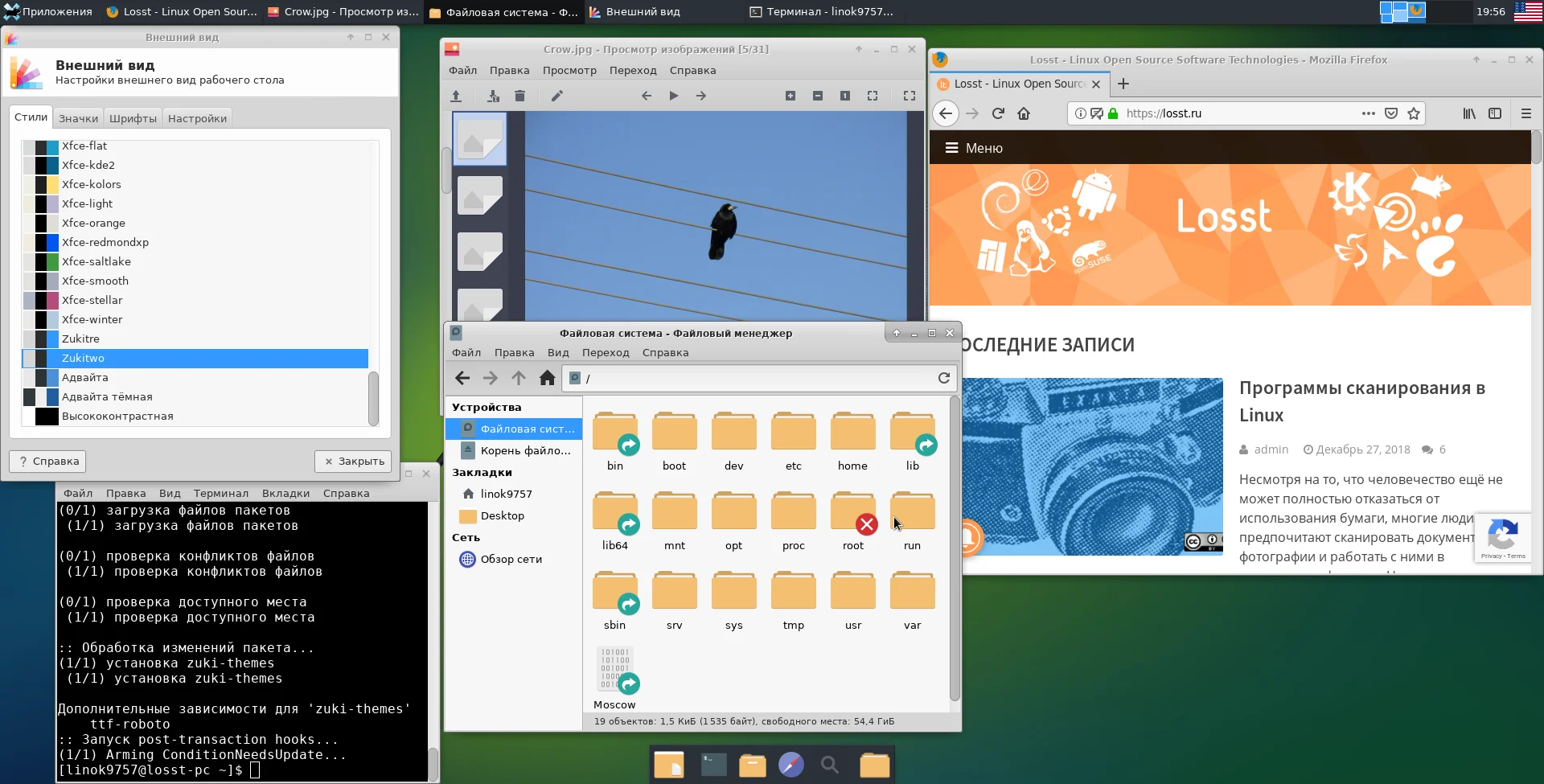Zoom in on the crow image
Viewport: 1544px width, 784px height.
point(790,96)
